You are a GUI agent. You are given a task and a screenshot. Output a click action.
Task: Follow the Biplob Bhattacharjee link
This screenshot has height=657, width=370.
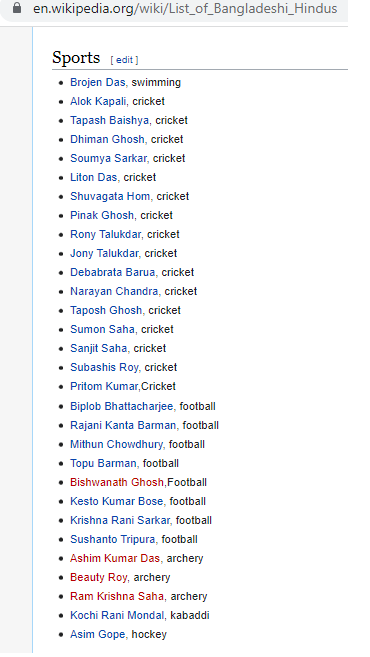[x=121, y=406]
